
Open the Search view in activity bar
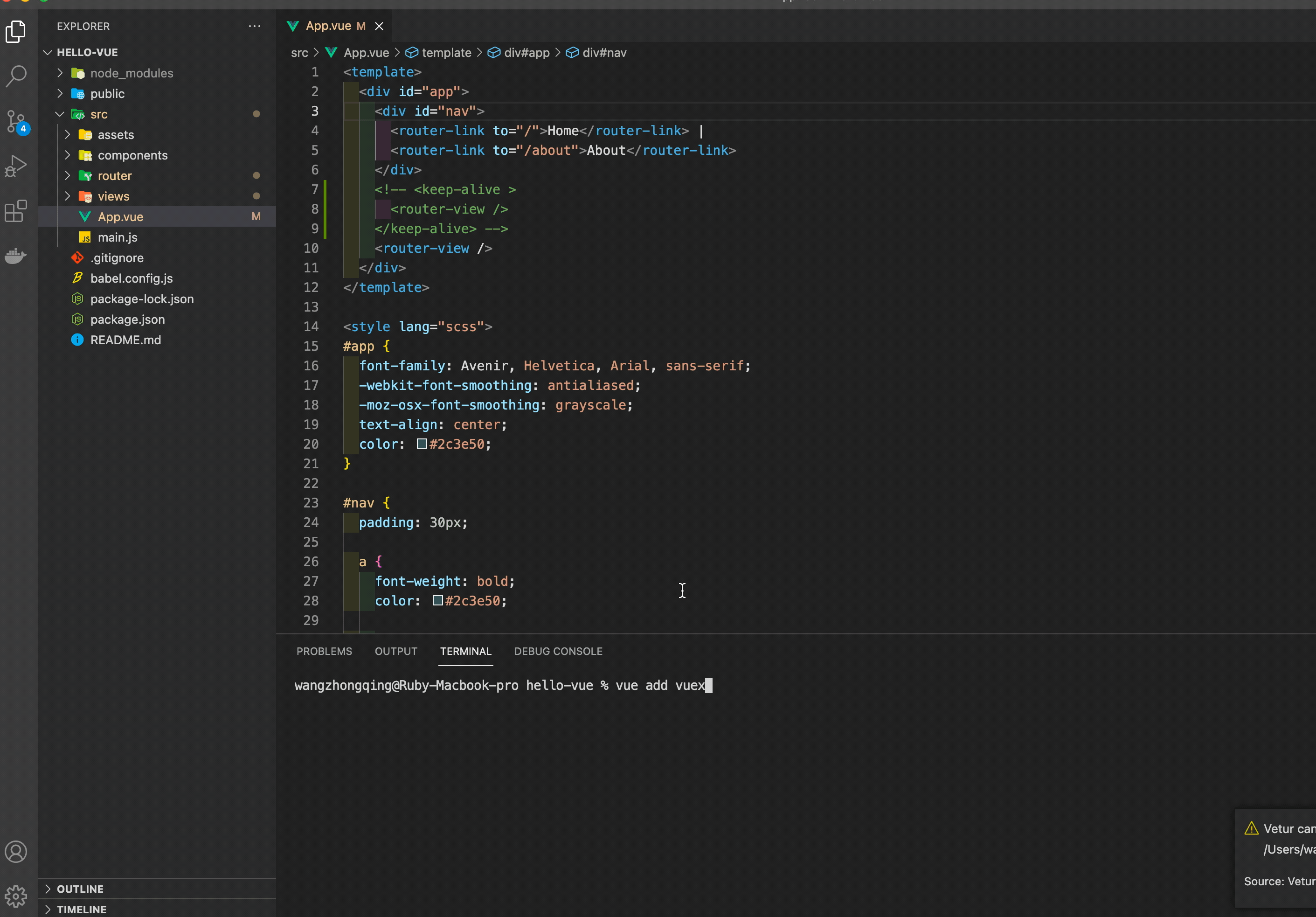click(16, 76)
